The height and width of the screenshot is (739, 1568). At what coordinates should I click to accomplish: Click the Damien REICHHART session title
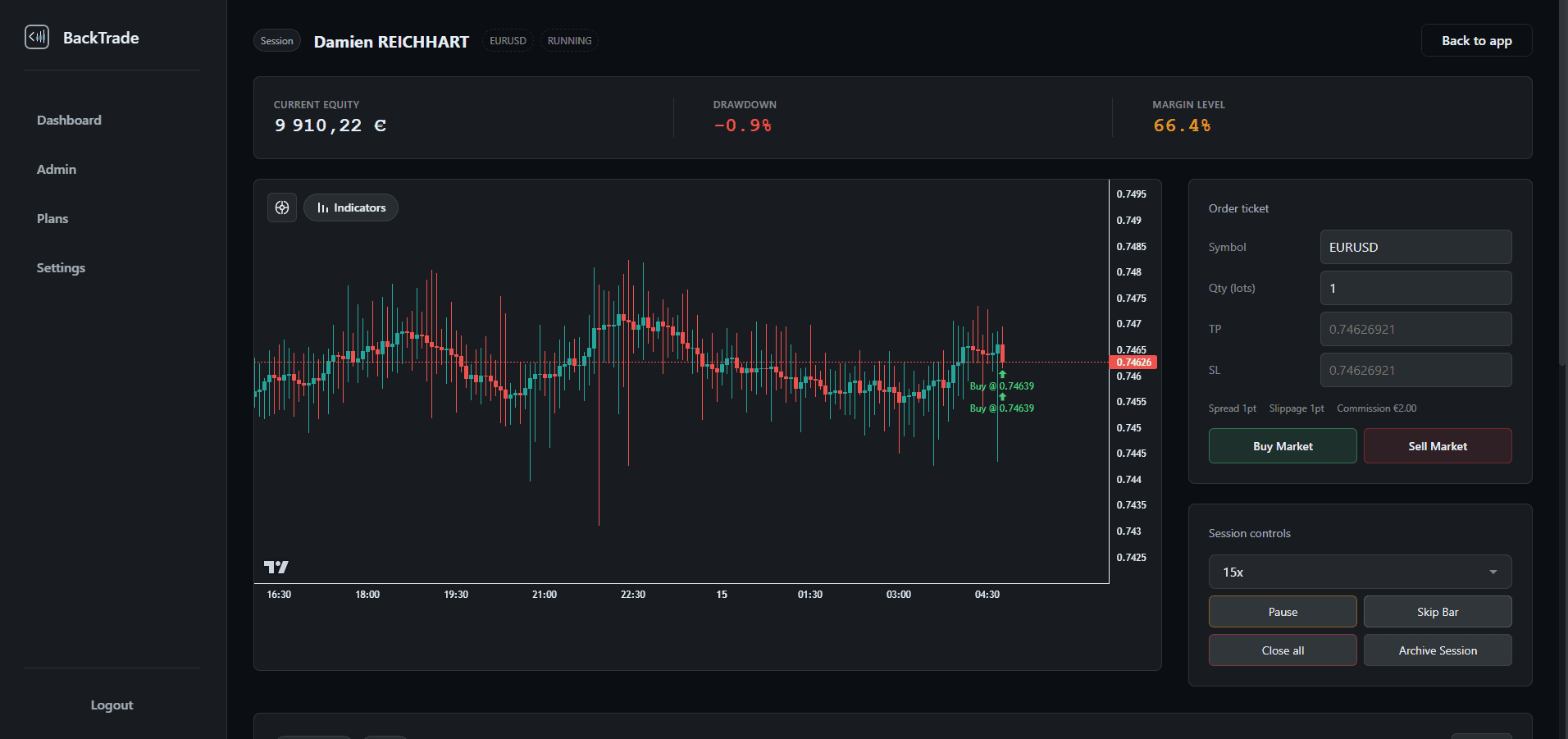point(391,42)
